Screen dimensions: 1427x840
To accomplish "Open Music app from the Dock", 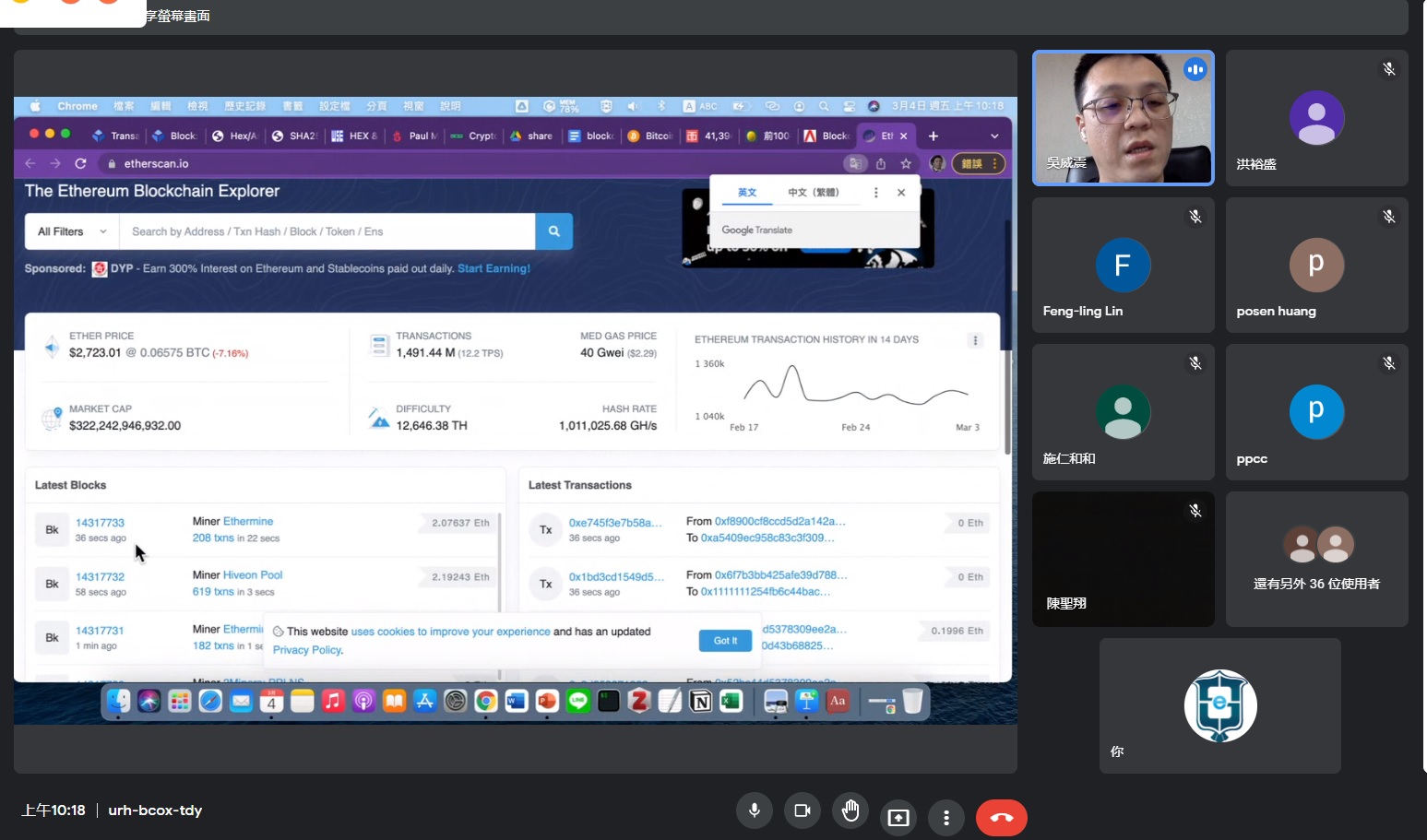I will [x=333, y=702].
